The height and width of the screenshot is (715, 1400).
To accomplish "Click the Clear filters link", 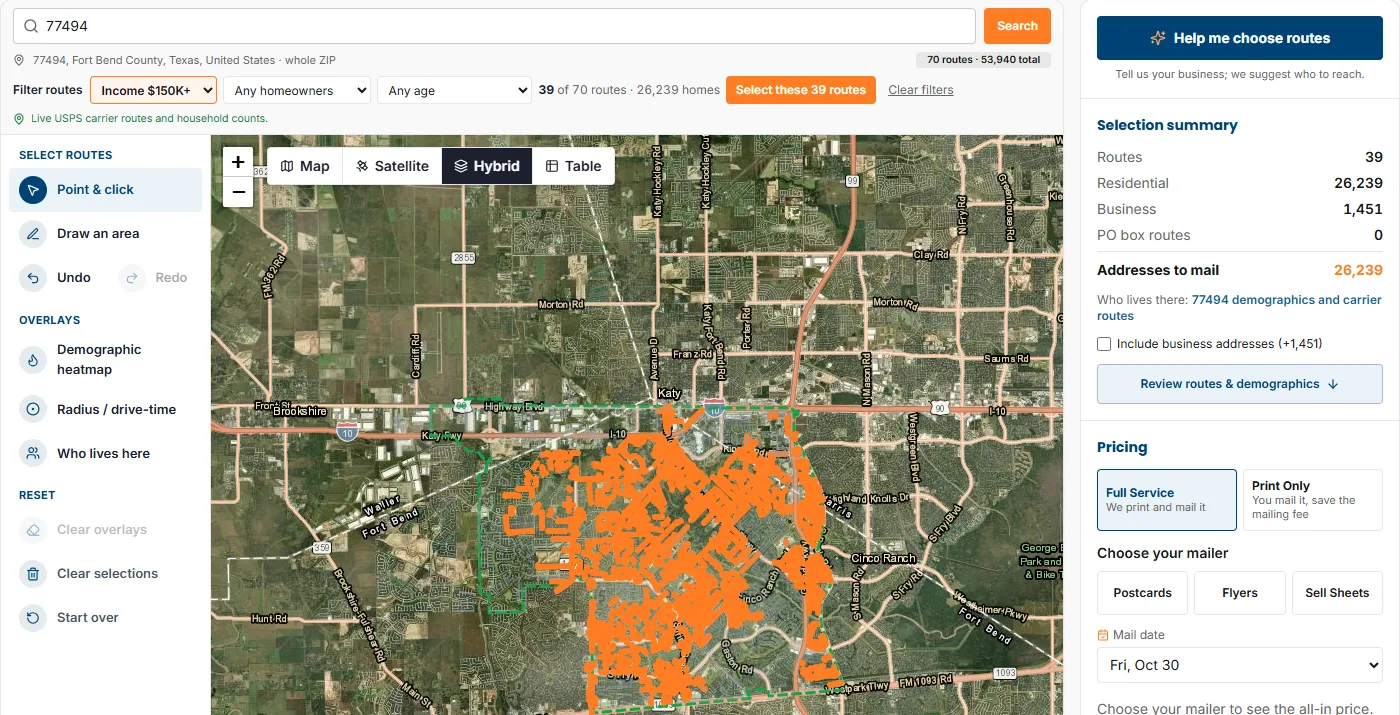I will [x=921, y=90].
